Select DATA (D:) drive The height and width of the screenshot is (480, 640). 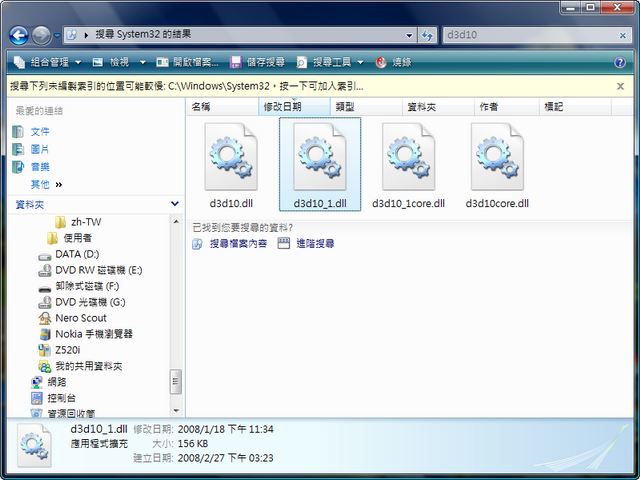pos(68,254)
